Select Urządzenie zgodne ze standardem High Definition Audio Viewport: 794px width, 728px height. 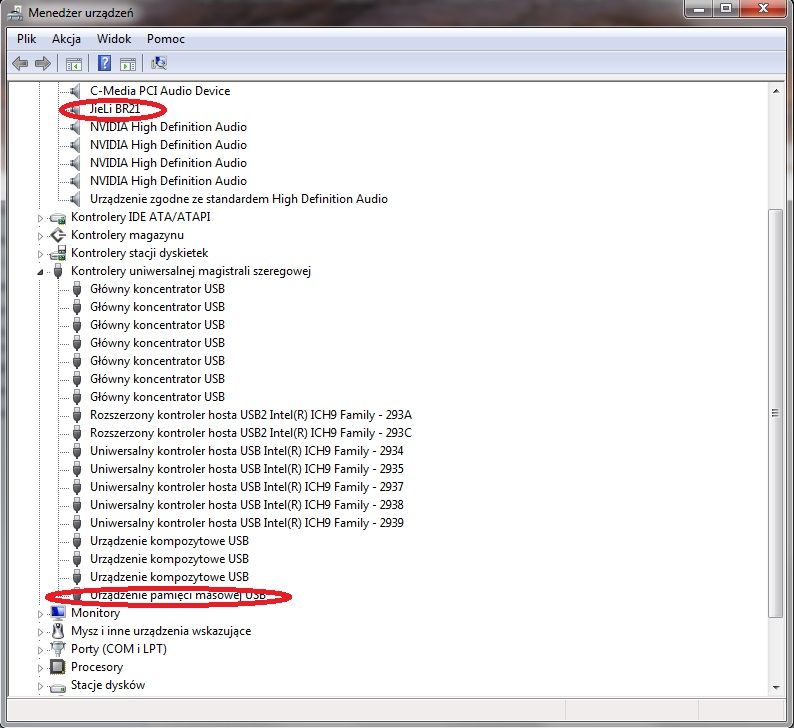click(239, 199)
